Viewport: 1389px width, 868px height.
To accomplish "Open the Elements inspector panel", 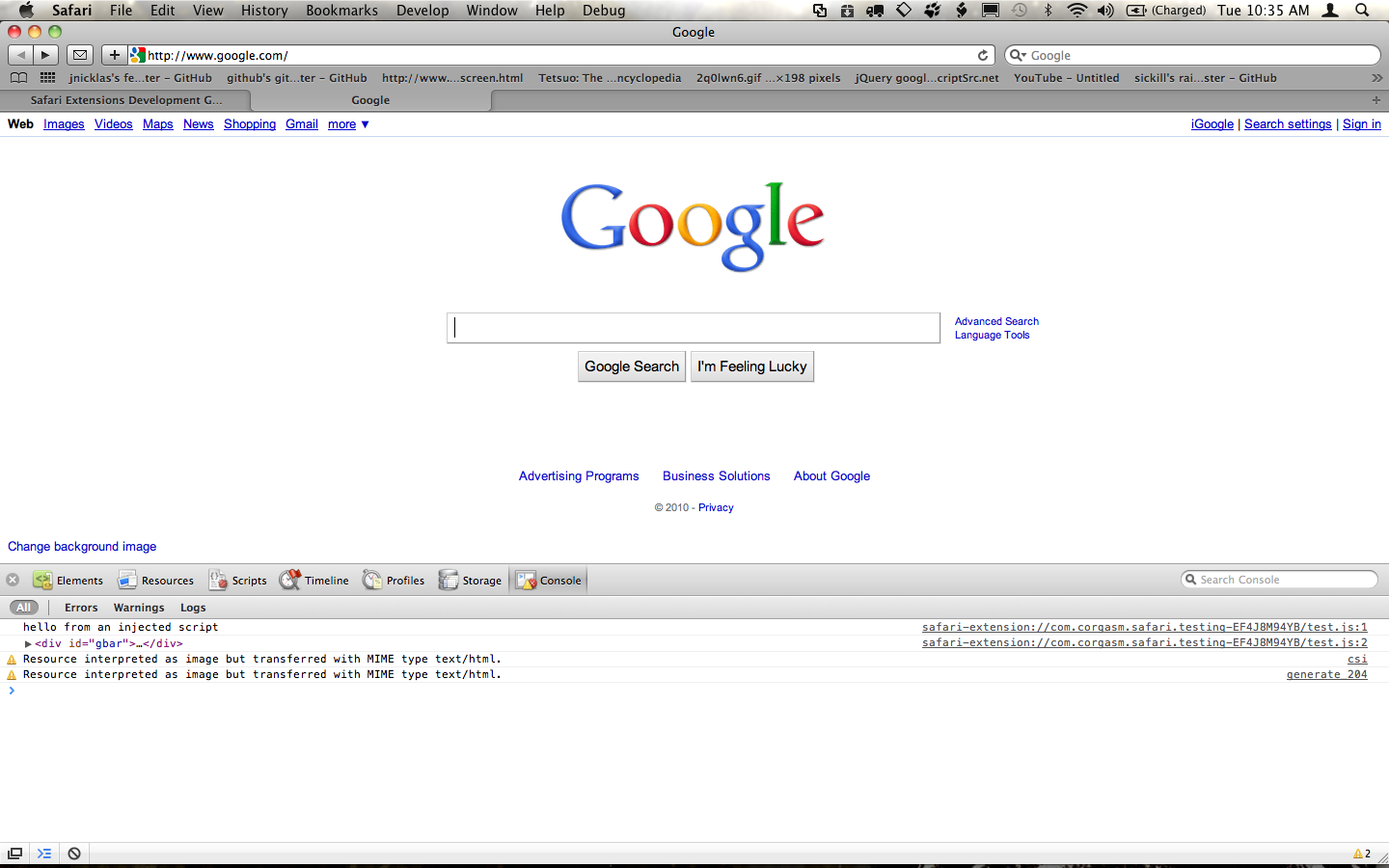I will point(68,581).
